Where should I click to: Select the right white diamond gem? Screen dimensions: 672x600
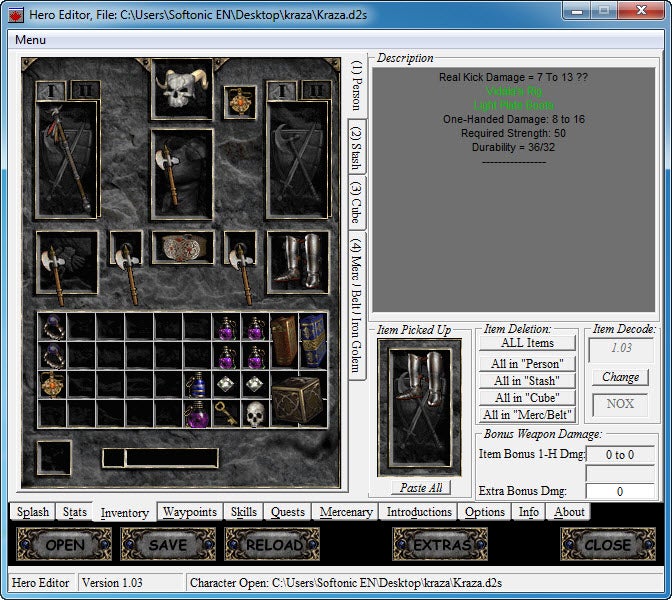[x=255, y=384]
